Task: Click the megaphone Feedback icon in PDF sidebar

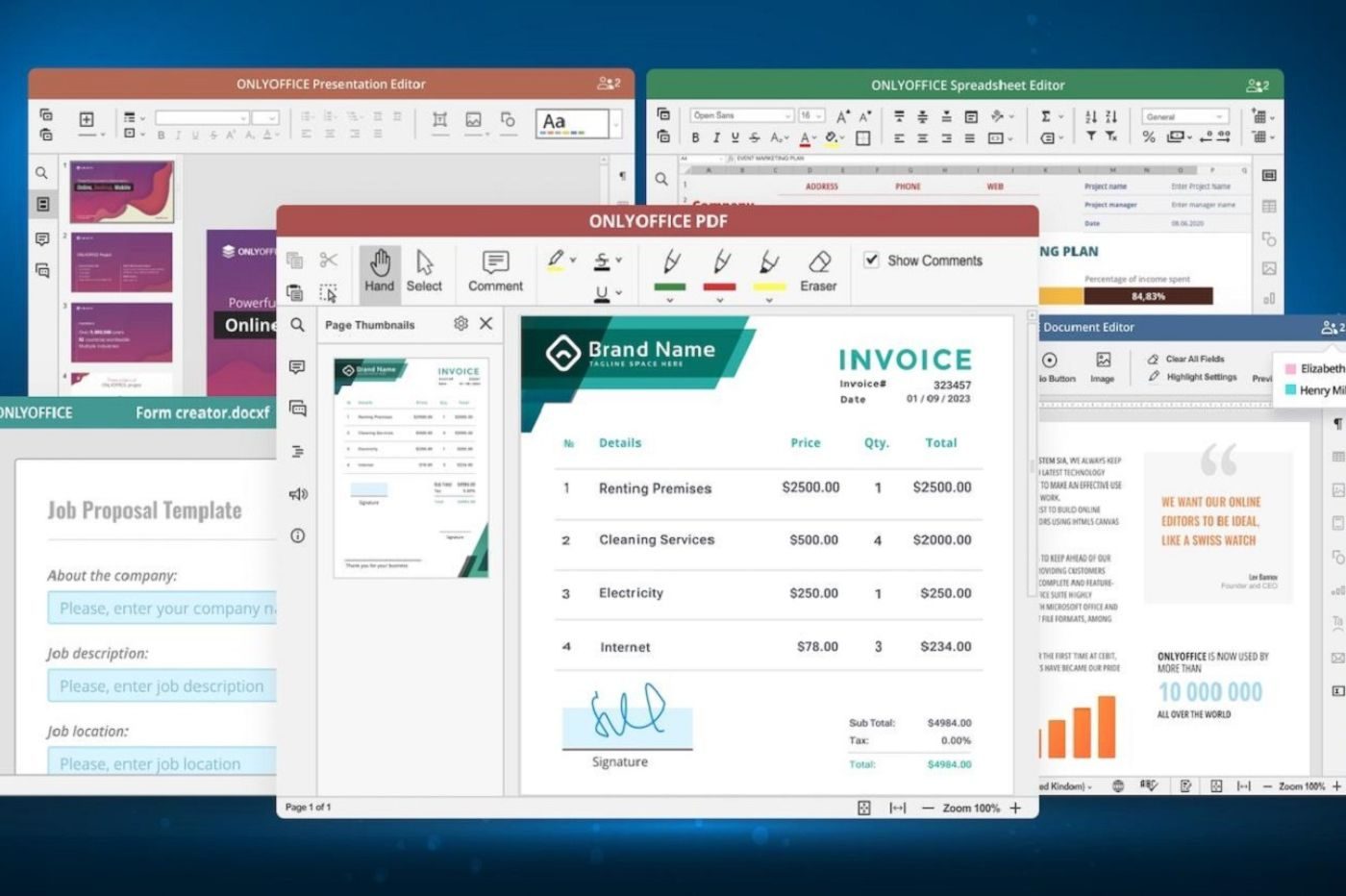Action: 298,493
